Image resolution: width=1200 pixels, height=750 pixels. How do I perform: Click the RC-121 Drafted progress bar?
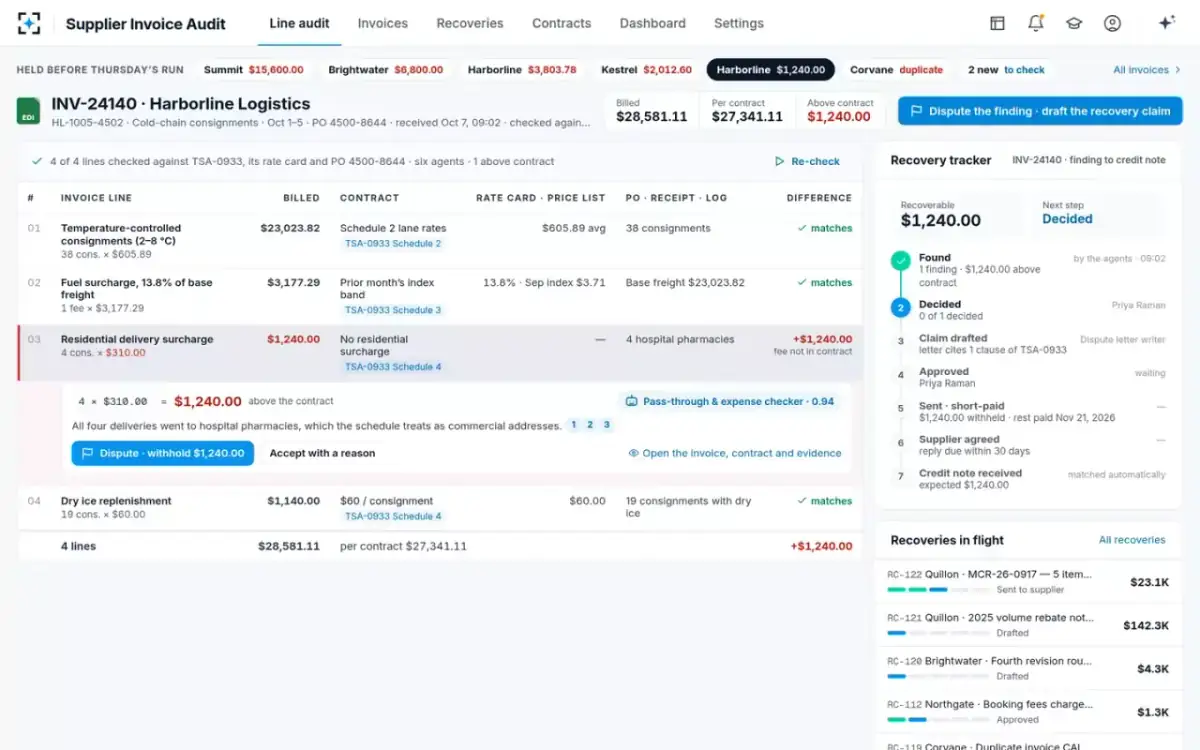(x=938, y=633)
